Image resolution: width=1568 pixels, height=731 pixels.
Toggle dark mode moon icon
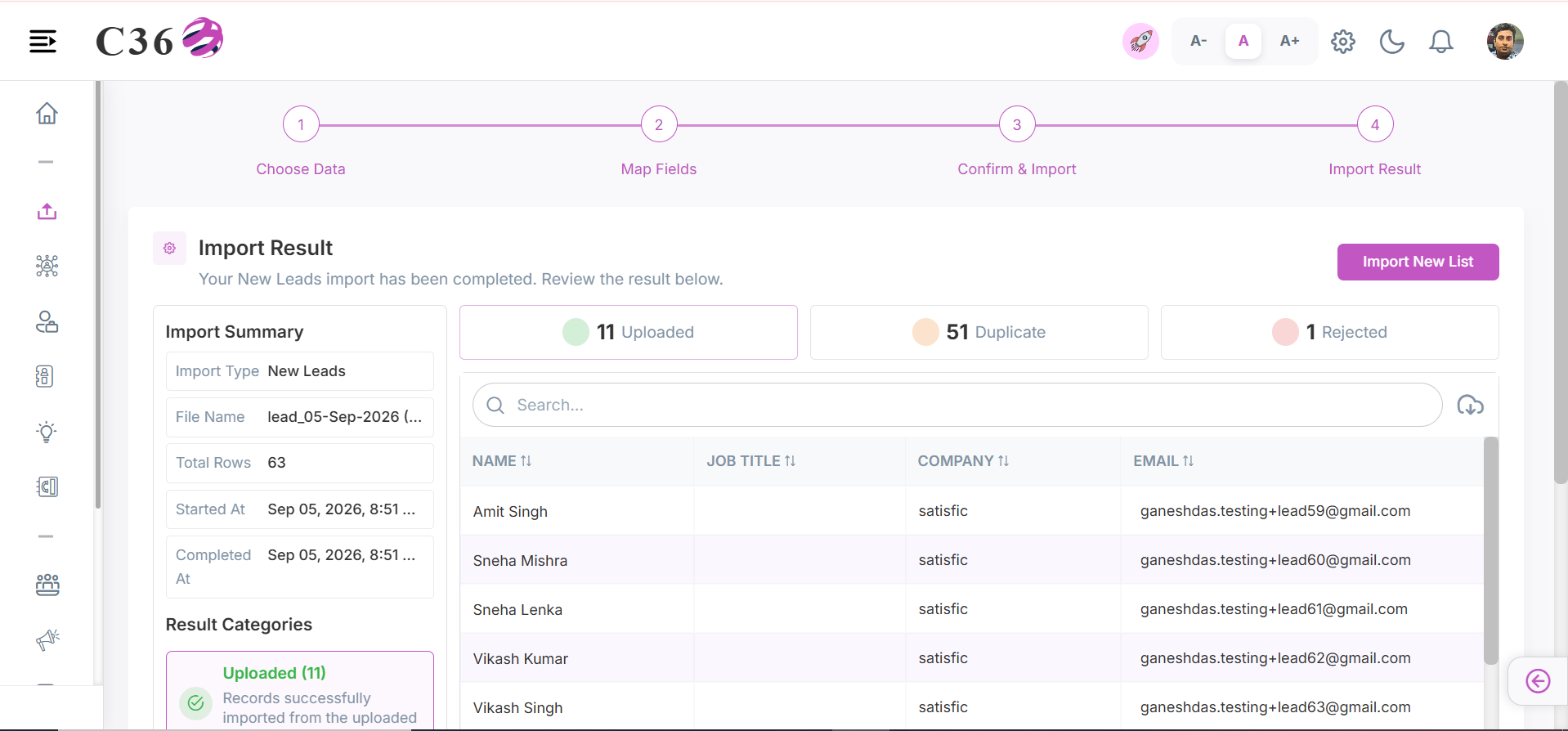[1392, 41]
